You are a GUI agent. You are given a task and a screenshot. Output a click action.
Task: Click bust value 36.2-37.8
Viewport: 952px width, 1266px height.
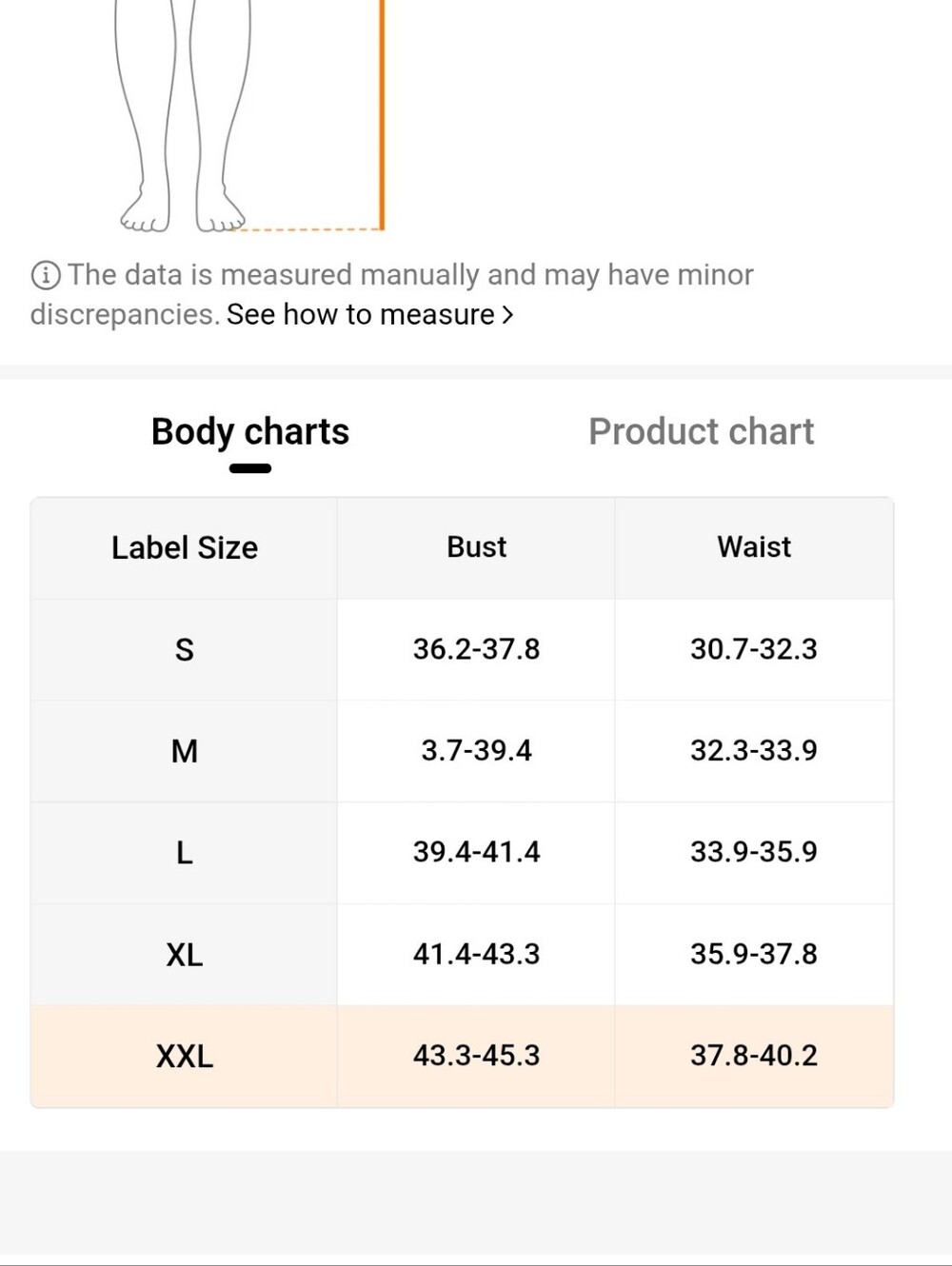tap(476, 649)
